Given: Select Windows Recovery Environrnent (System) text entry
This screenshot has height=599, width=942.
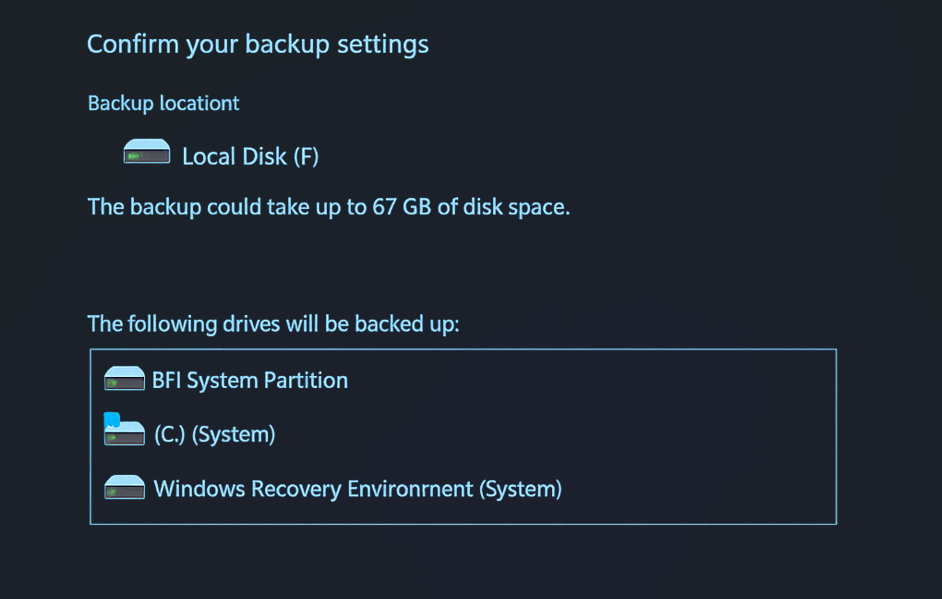Looking at the screenshot, I should [x=357, y=489].
